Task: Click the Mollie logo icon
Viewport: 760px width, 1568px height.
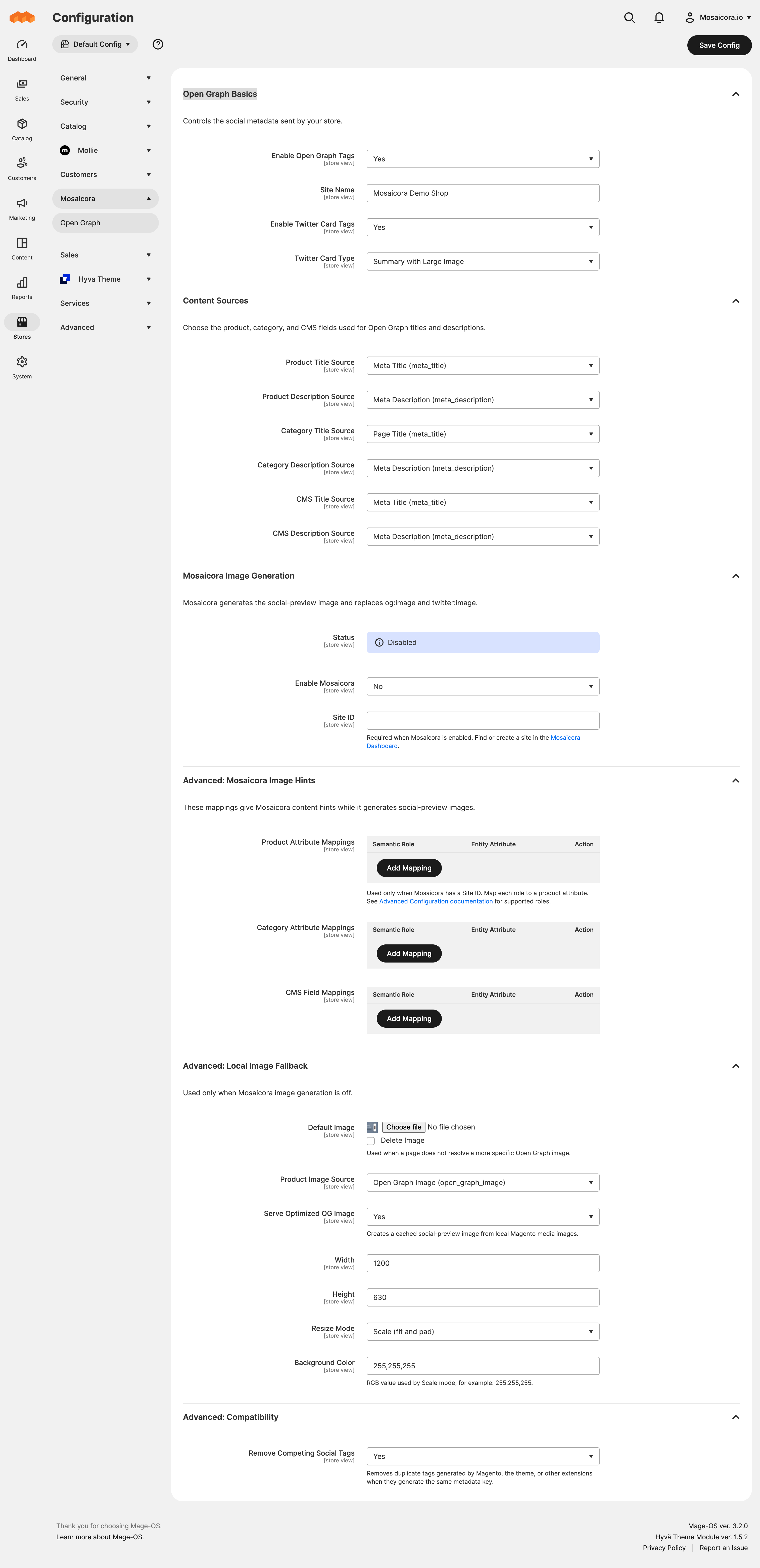Action: [x=65, y=150]
